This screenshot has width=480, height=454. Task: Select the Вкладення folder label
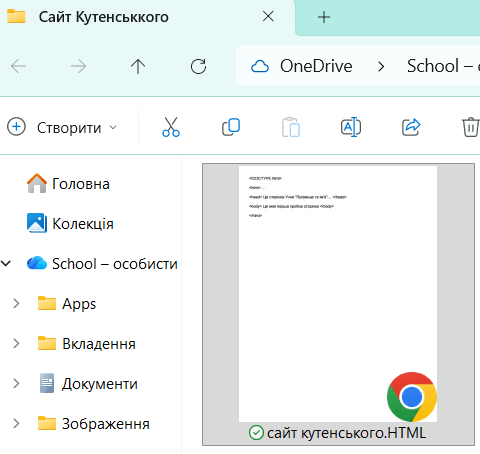(x=99, y=344)
